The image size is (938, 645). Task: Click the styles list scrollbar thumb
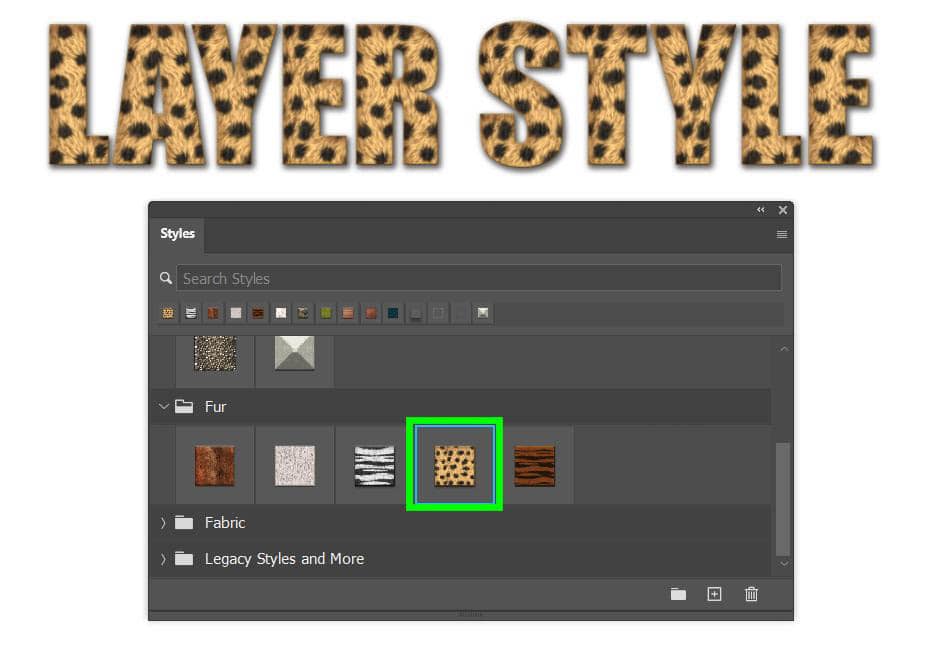783,500
